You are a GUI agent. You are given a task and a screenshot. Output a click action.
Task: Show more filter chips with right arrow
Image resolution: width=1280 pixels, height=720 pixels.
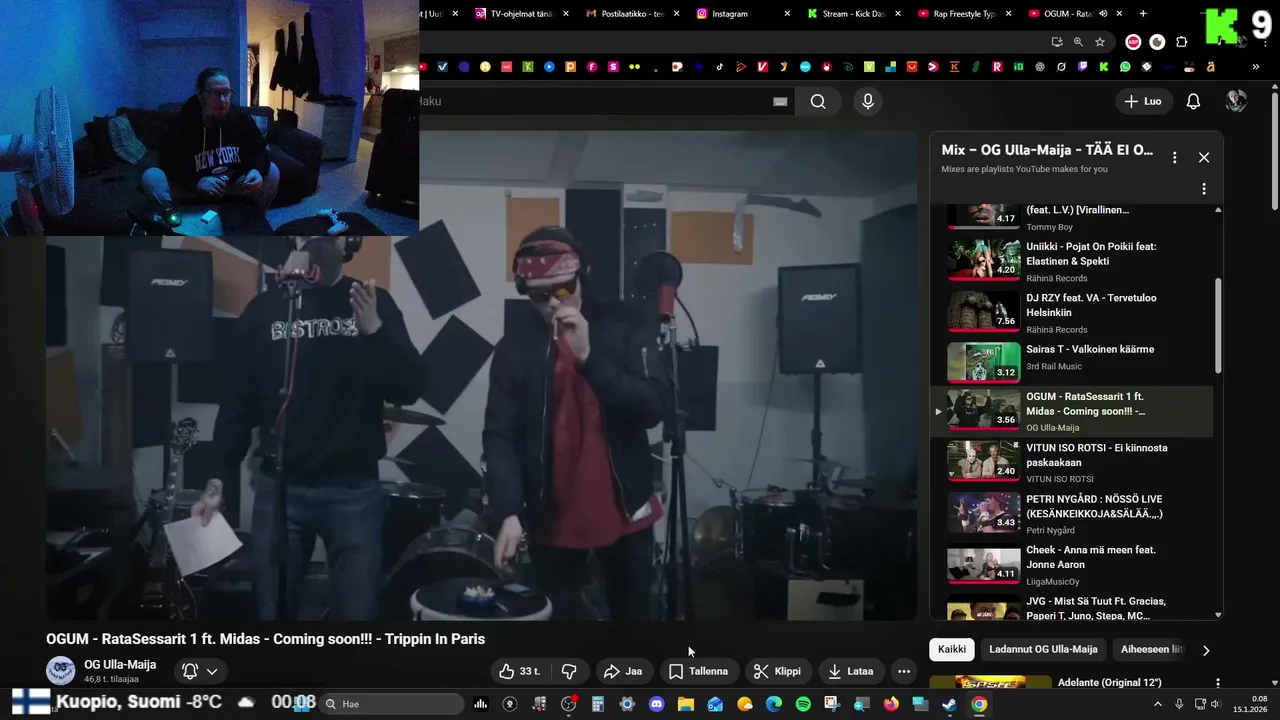pyautogui.click(x=1206, y=650)
